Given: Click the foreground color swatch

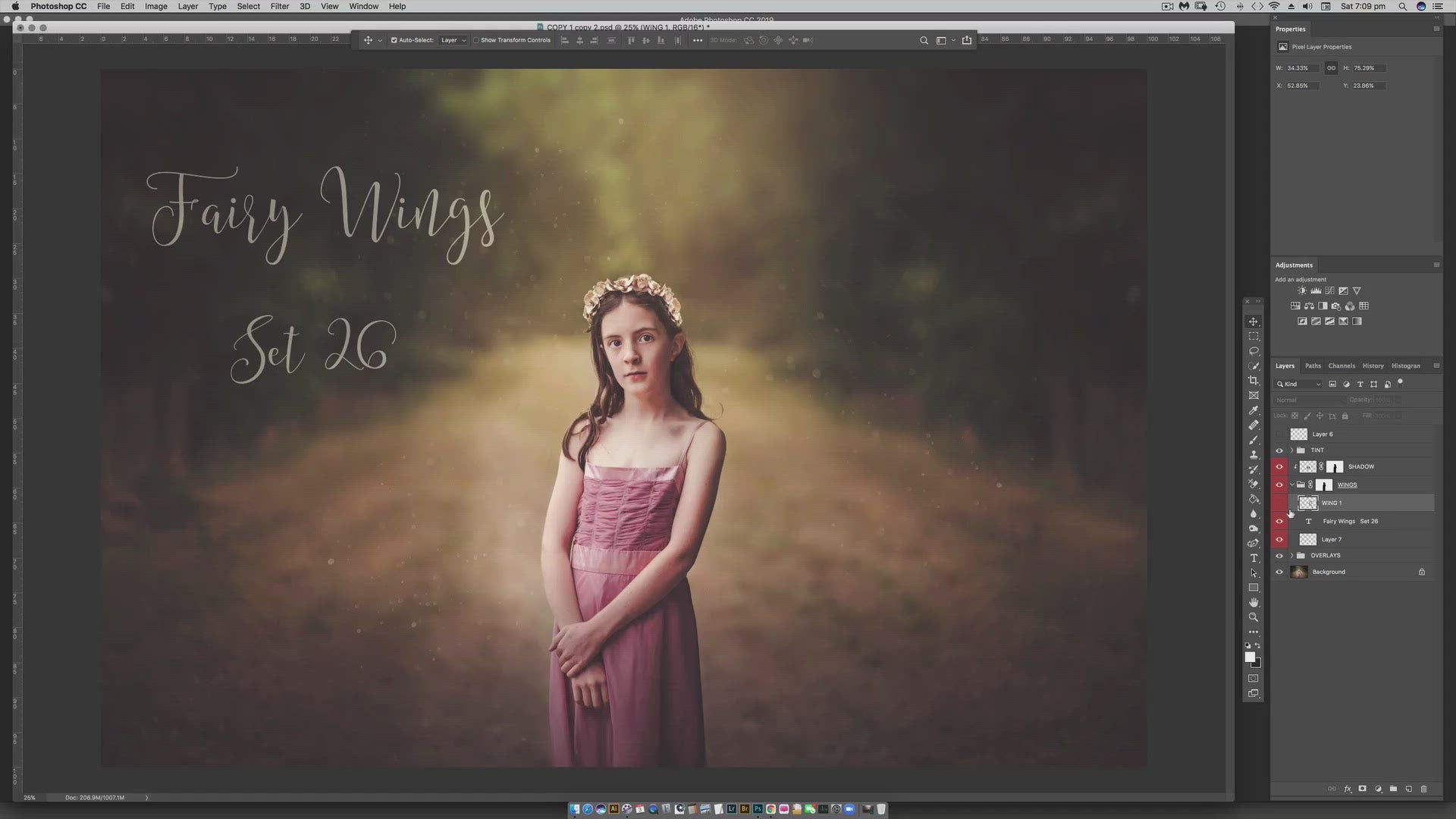Looking at the screenshot, I should (1249, 657).
